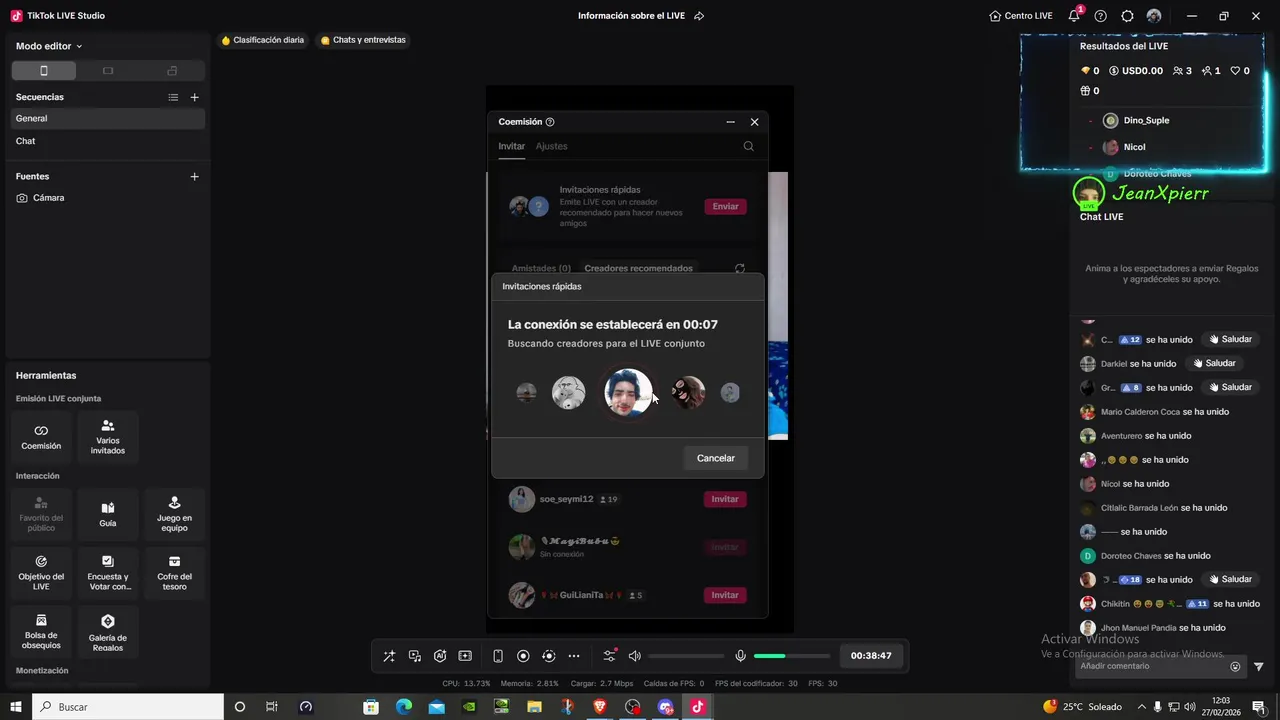Click the record button in bottom toolbar

[x=523, y=656]
